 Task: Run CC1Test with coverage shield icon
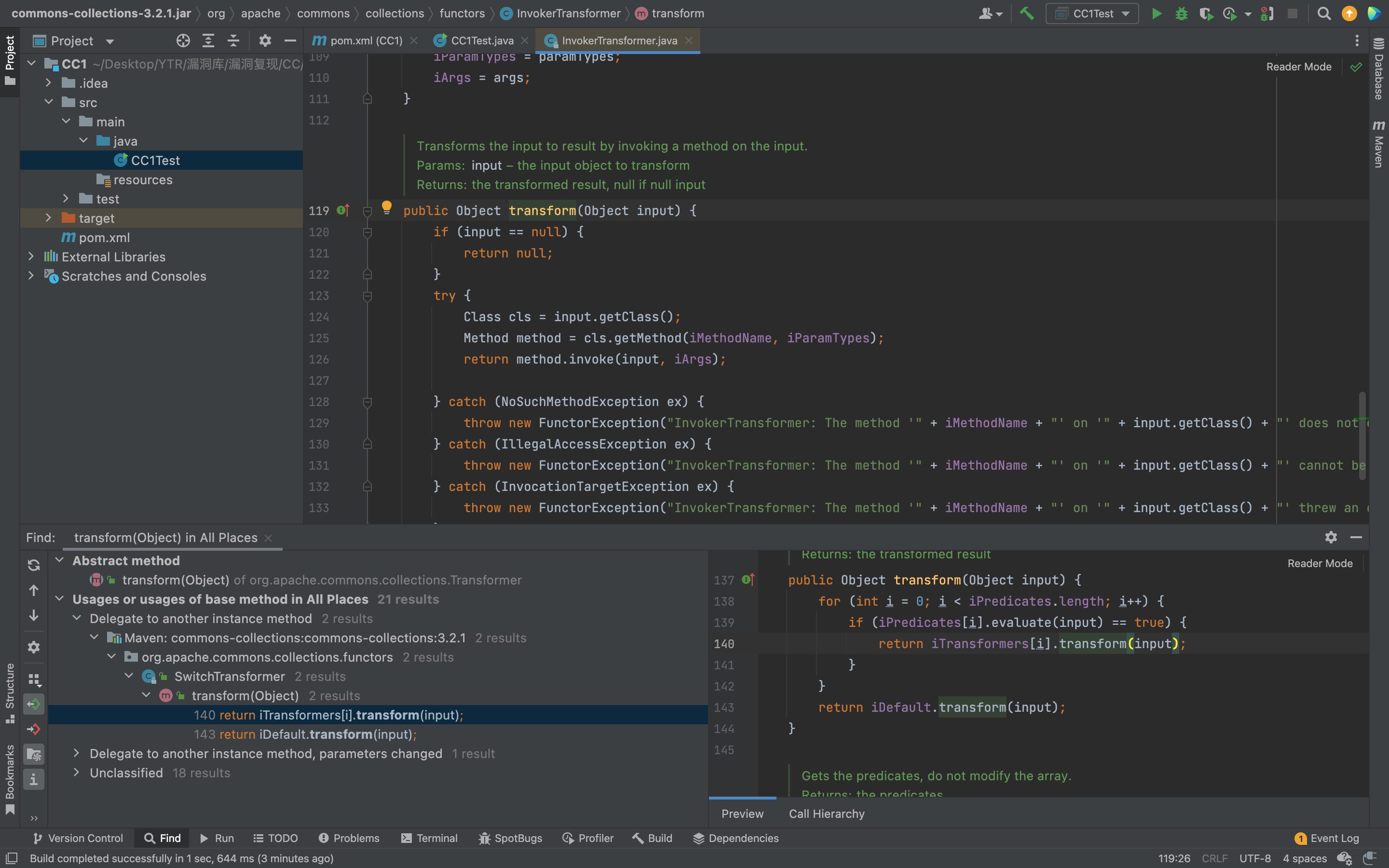tap(1206, 13)
